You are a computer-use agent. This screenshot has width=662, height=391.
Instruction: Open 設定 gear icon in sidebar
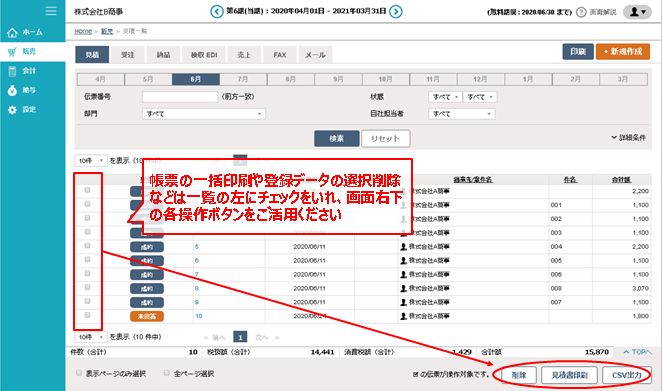[12, 110]
